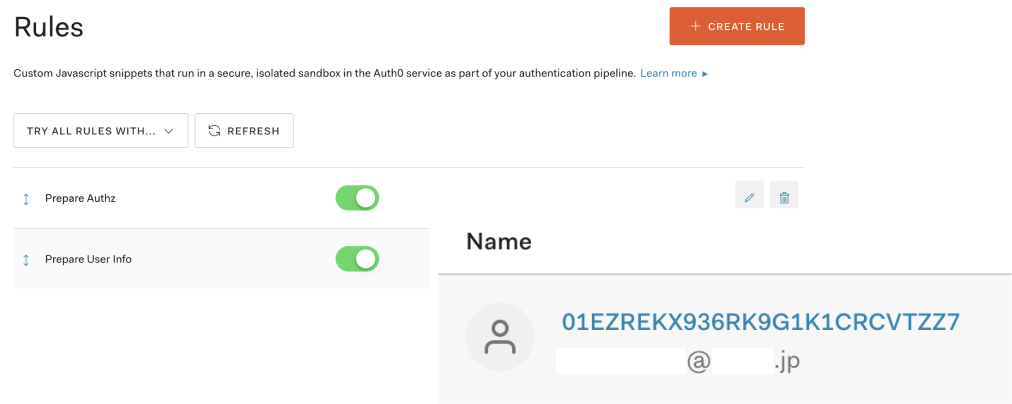Click the pencil edit icon for Prepare Authz
Image resolution: width=1012 pixels, height=404 pixels.
pos(749,195)
